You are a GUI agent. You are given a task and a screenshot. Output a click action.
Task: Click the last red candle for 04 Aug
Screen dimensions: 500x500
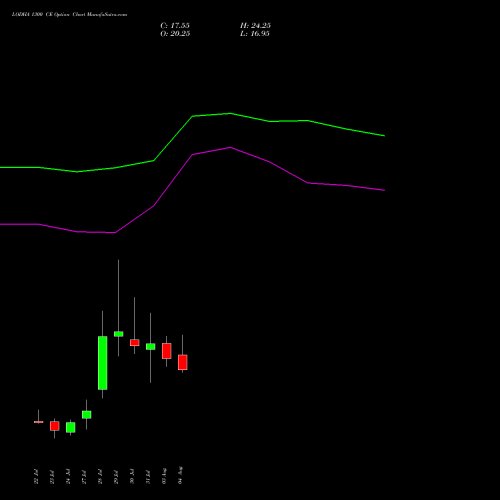pyautogui.click(x=183, y=362)
